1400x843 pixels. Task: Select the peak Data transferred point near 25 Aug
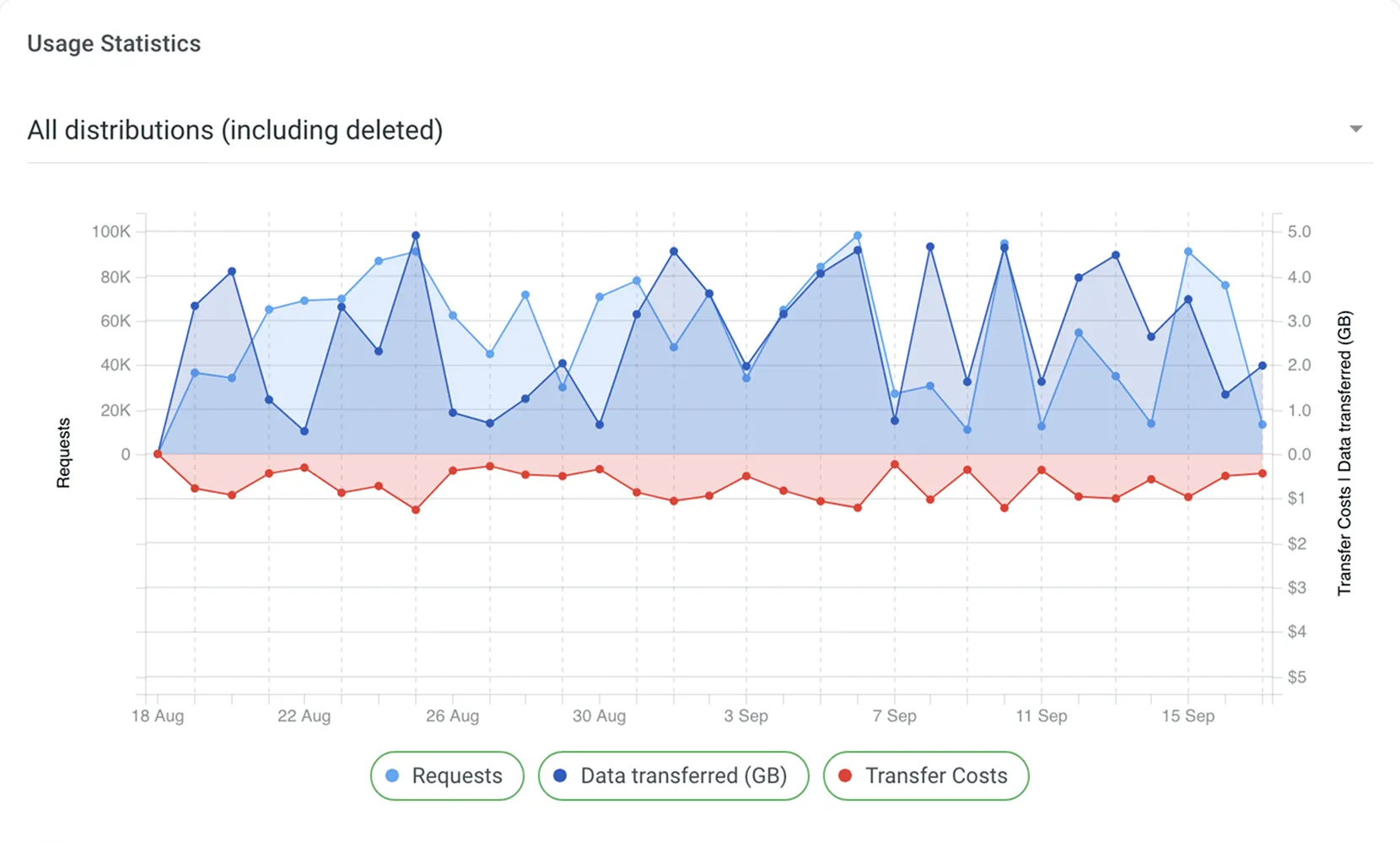pyautogui.click(x=415, y=235)
